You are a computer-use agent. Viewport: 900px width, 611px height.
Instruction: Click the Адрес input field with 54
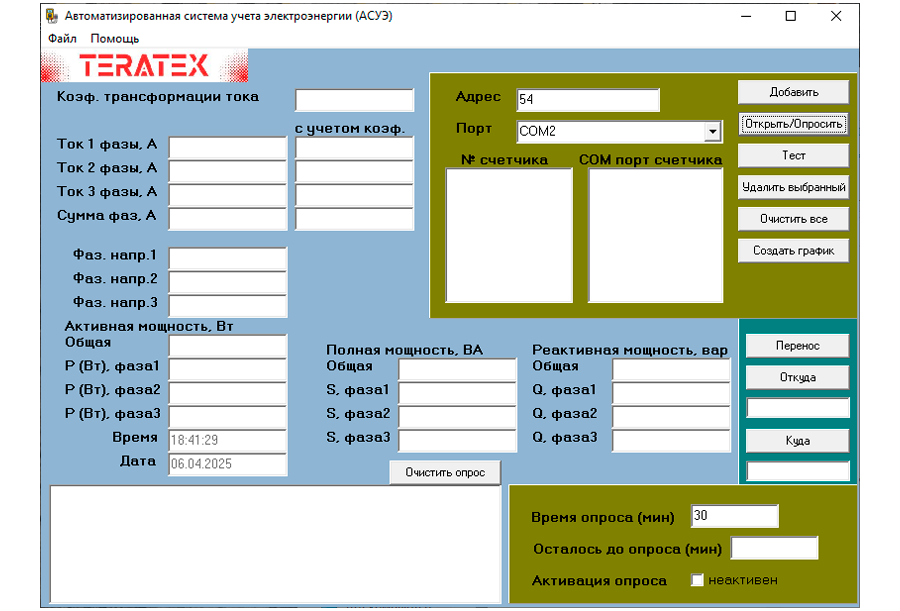click(x=588, y=100)
